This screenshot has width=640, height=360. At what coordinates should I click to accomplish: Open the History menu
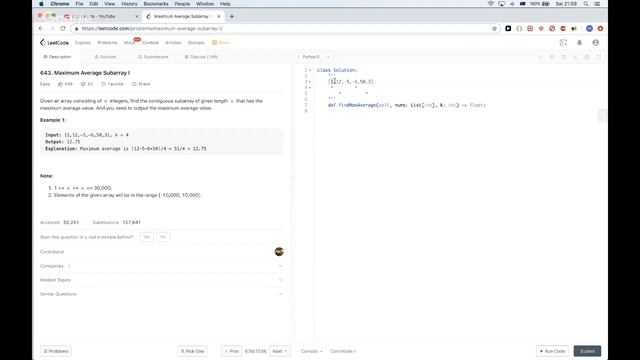[x=129, y=4]
